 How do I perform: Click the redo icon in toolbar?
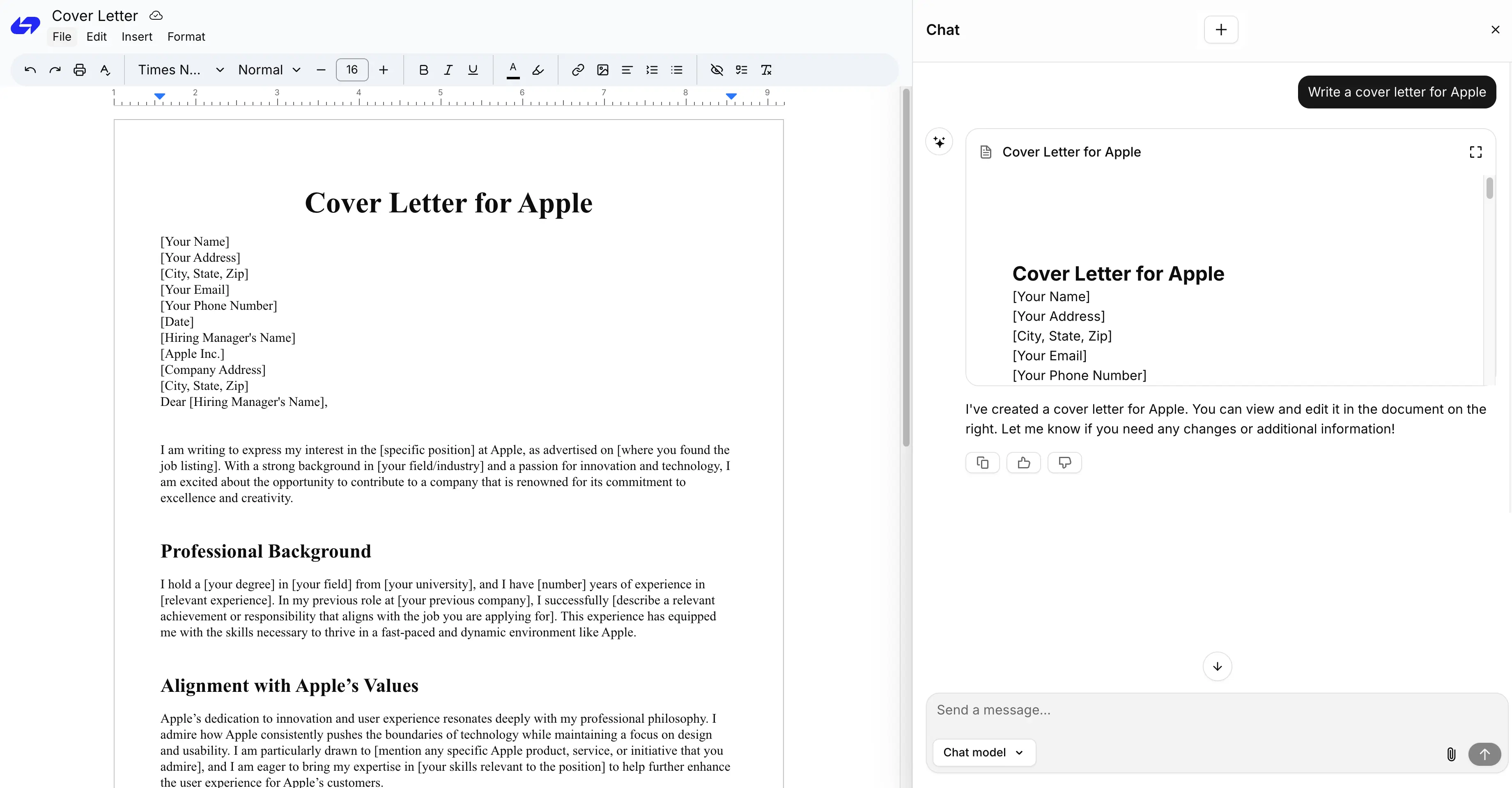tap(55, 70)
